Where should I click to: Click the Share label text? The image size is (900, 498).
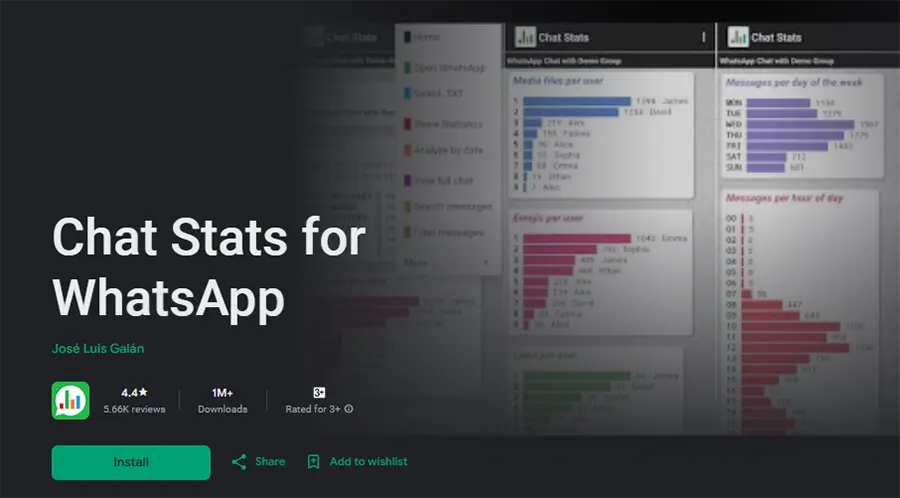[x=270, y=461]
